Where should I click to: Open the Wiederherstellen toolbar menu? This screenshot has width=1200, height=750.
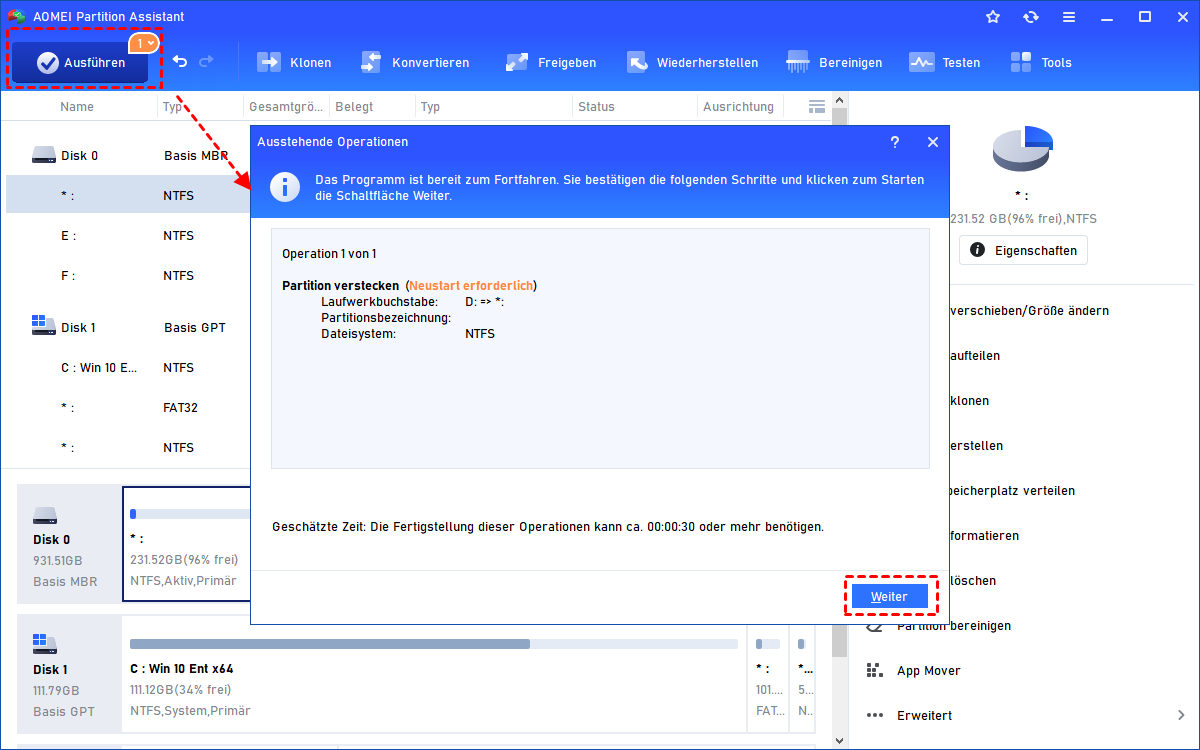click(692, 62)
